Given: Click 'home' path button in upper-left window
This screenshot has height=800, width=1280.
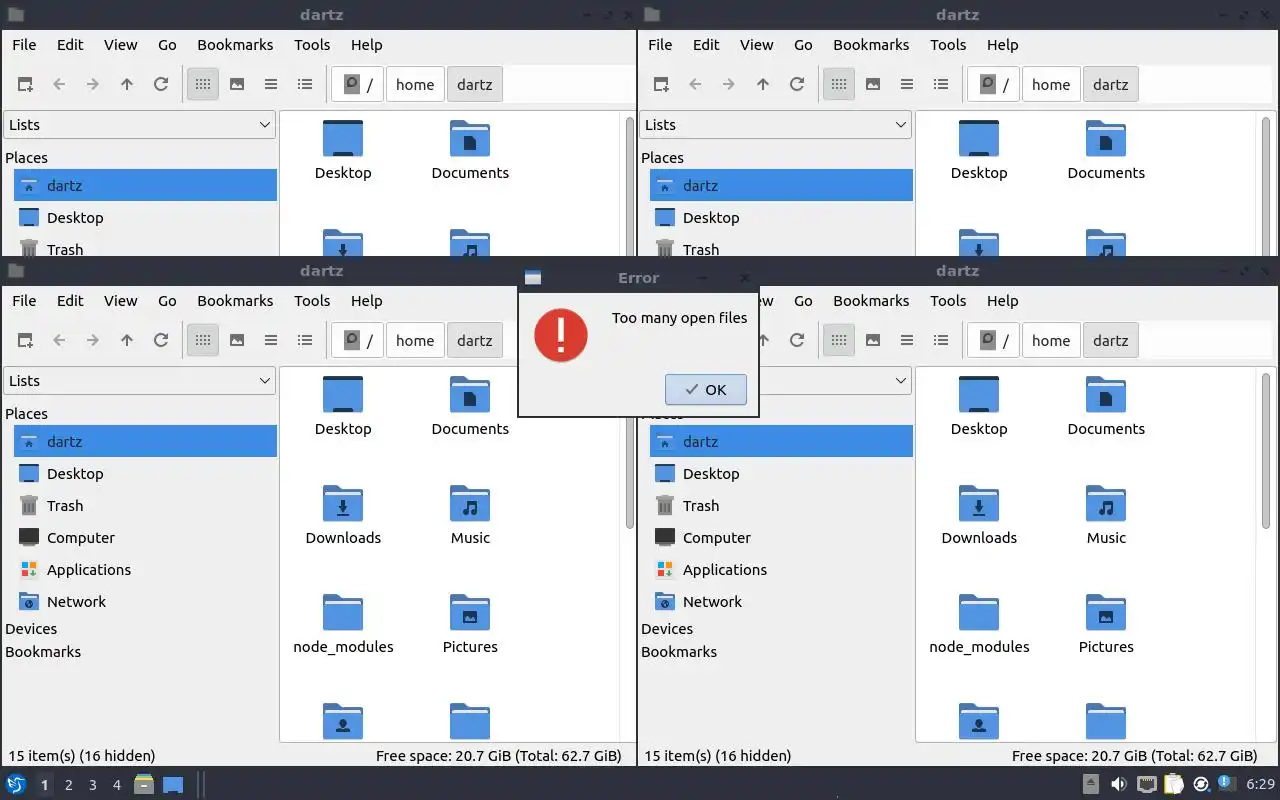Looking at the screenshot, I should pyautogui.click(x=415, y=85).
